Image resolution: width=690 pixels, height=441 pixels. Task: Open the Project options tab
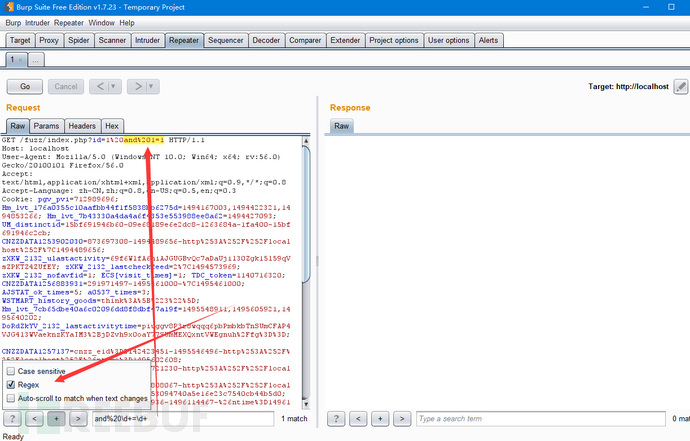[394, 40]
